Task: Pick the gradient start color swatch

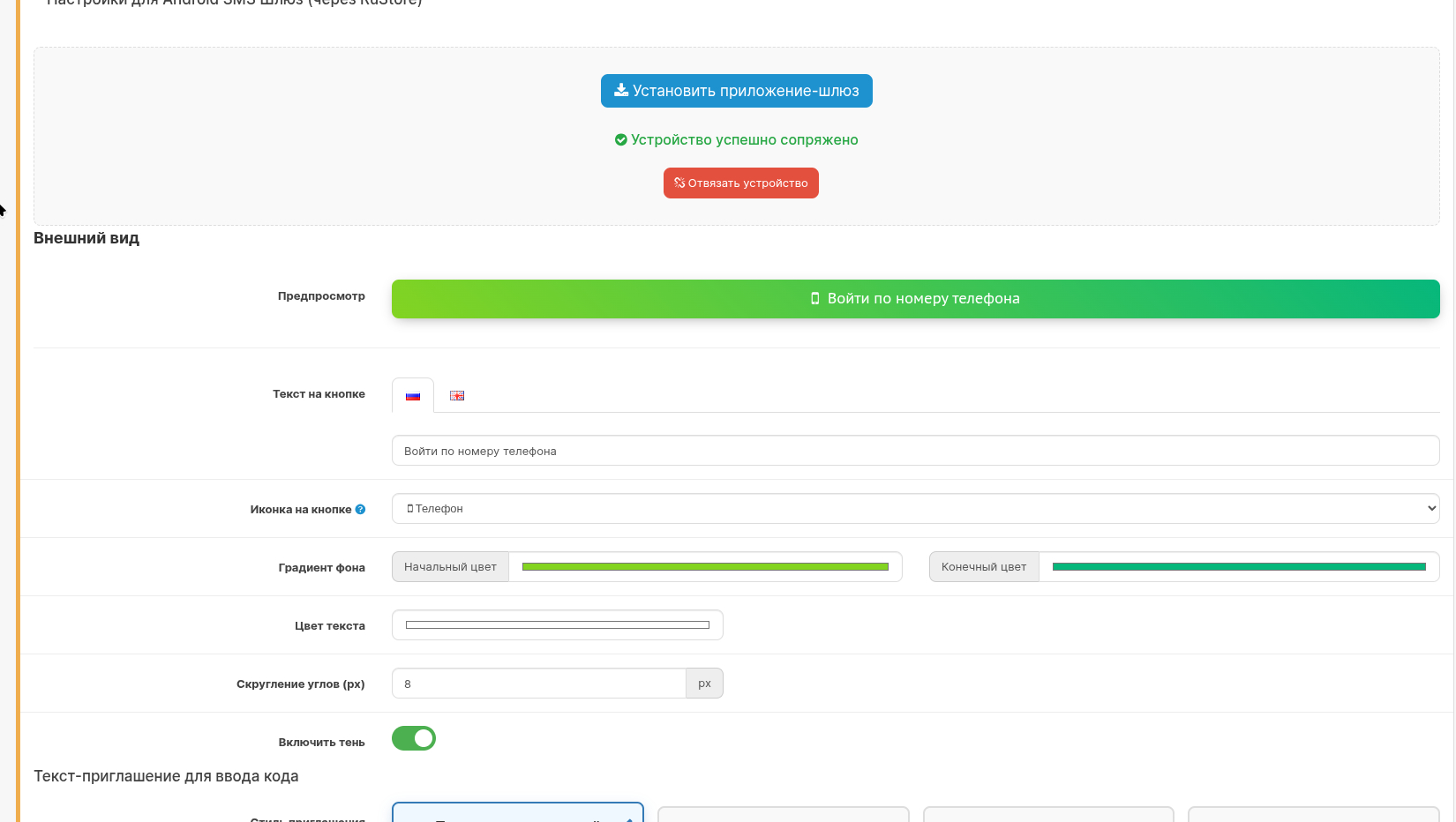Action: (x=705, y=567)
